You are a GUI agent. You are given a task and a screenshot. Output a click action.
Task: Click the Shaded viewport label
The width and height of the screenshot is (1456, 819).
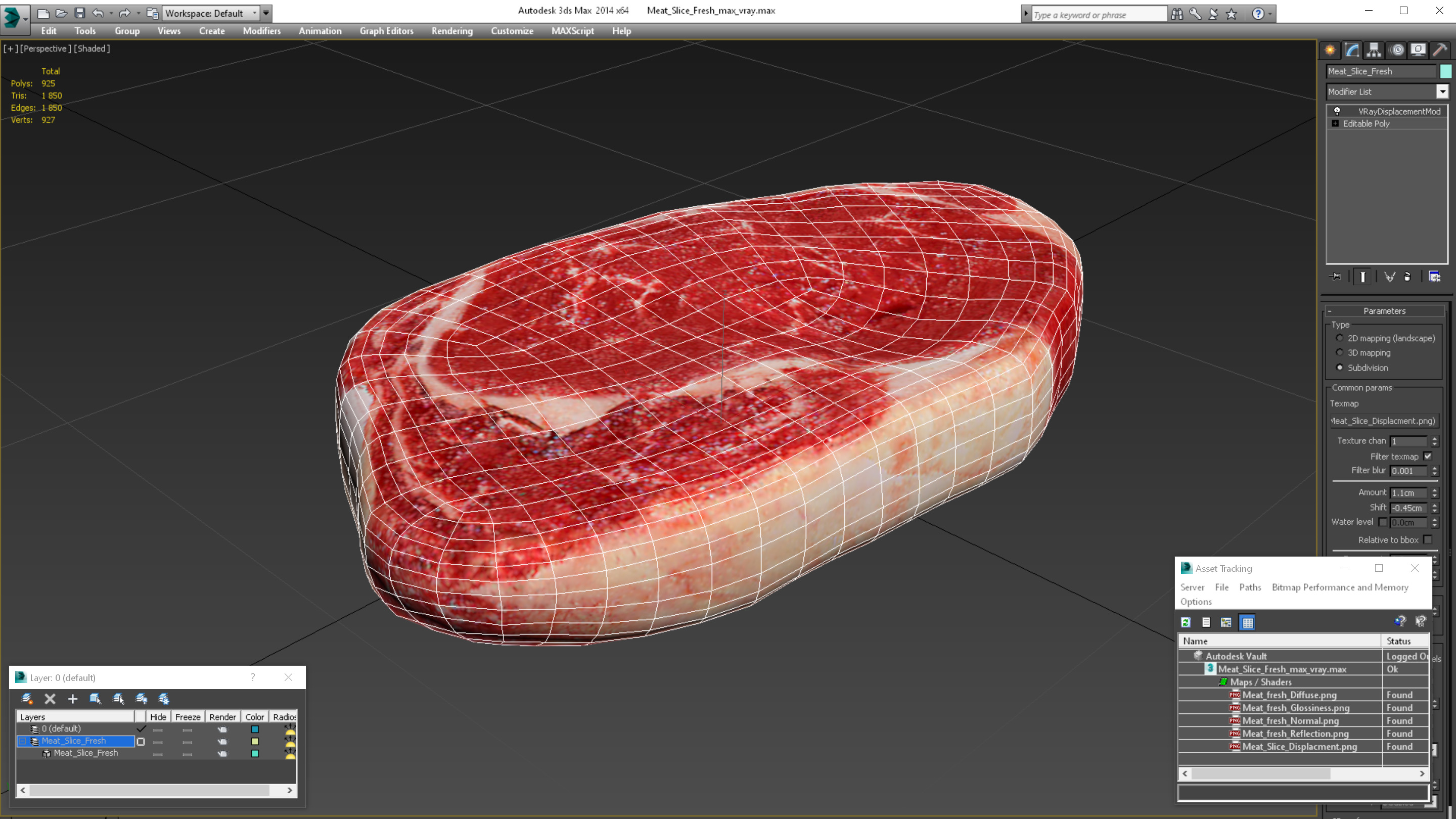tap(92, 49)
